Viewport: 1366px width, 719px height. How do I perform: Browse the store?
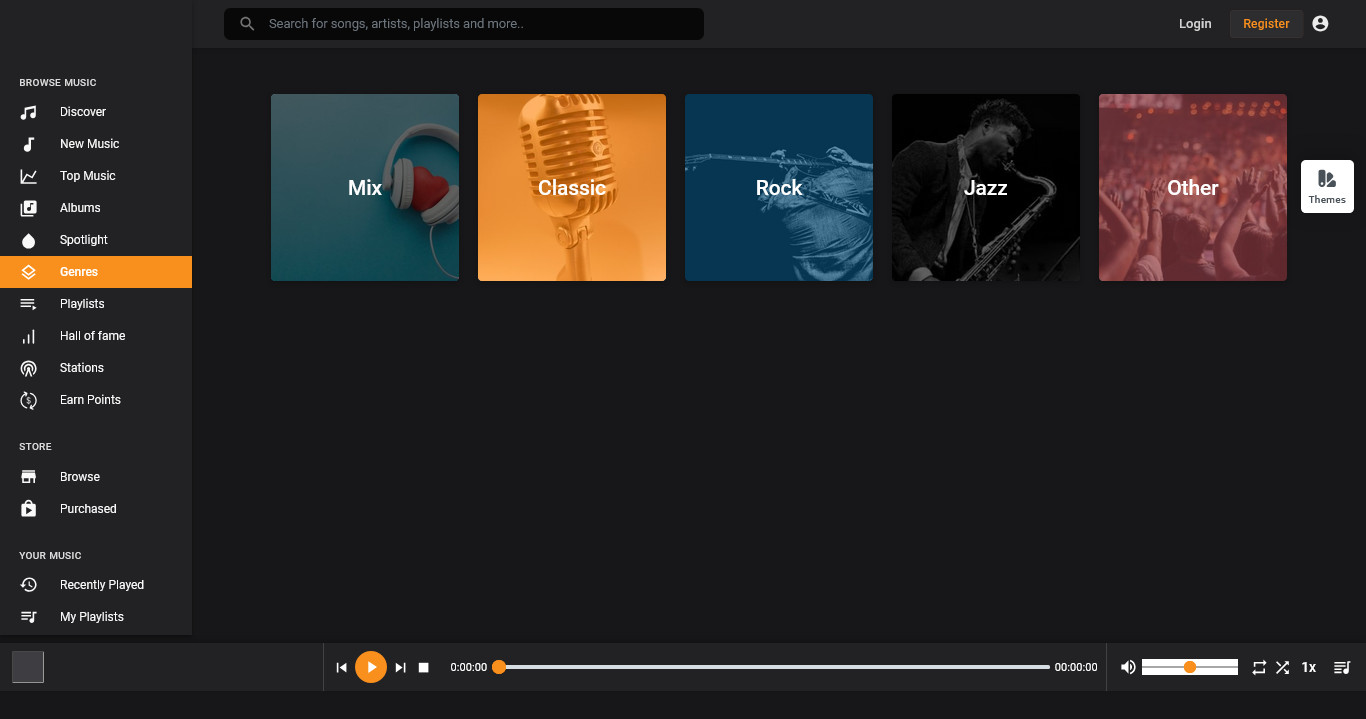click(x=96, y=477)
